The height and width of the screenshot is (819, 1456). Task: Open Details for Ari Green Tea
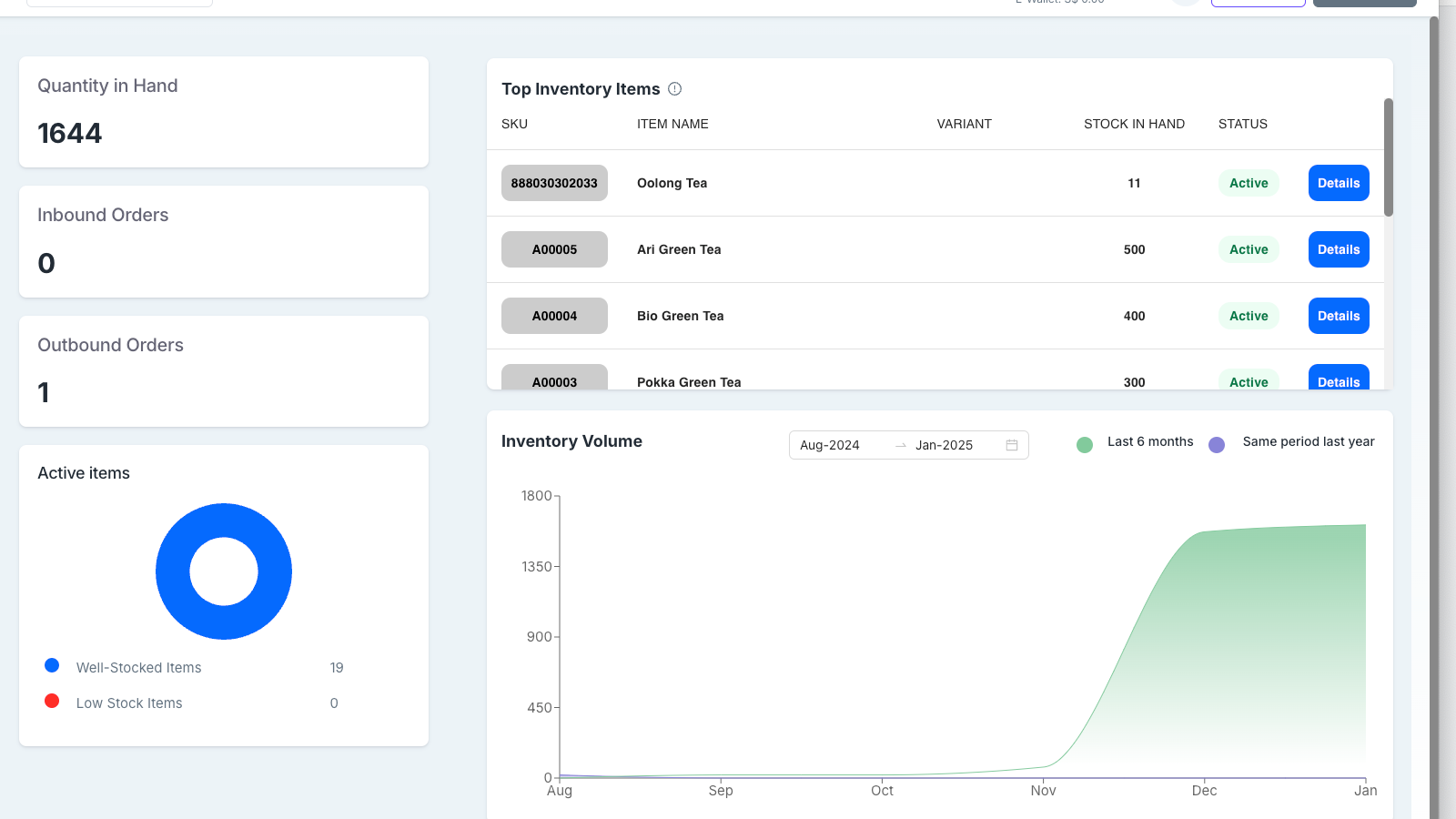coord(1338,249)
